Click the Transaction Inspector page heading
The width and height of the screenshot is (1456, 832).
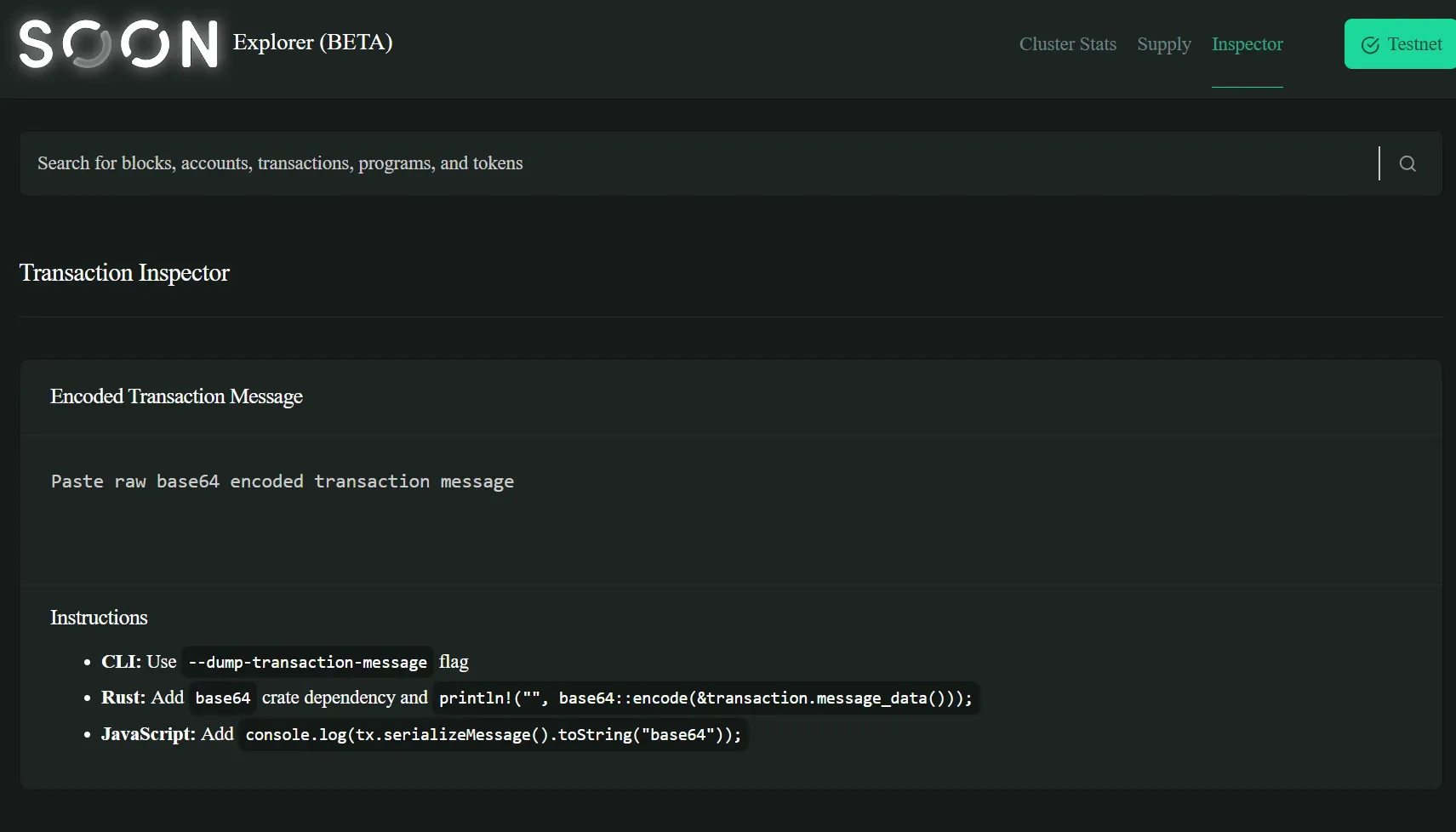pos(124,273)
